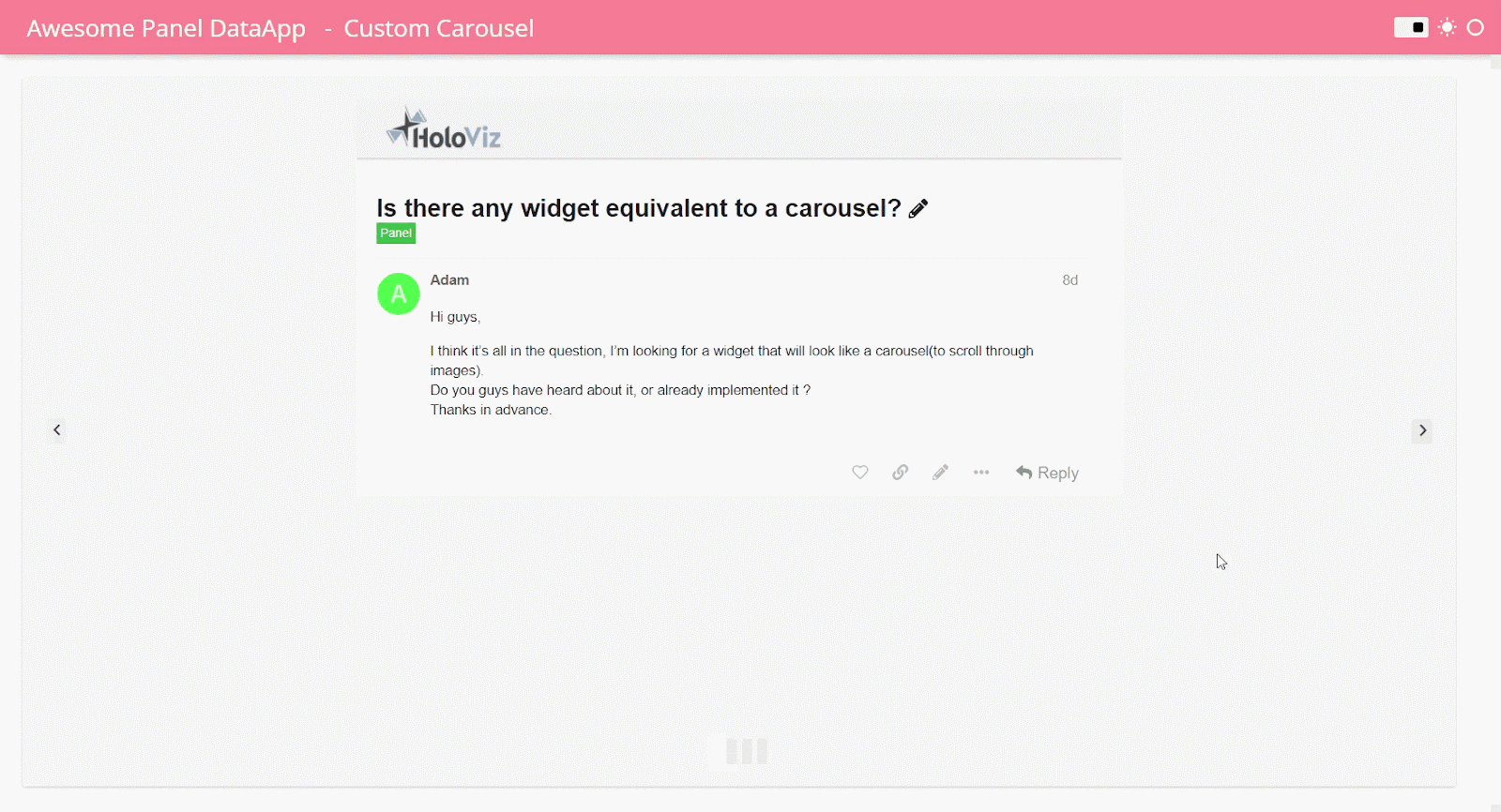Screen dimensions: 1501x812
Task: Click Adam's green avatar
Action: (x=399, y=294)
